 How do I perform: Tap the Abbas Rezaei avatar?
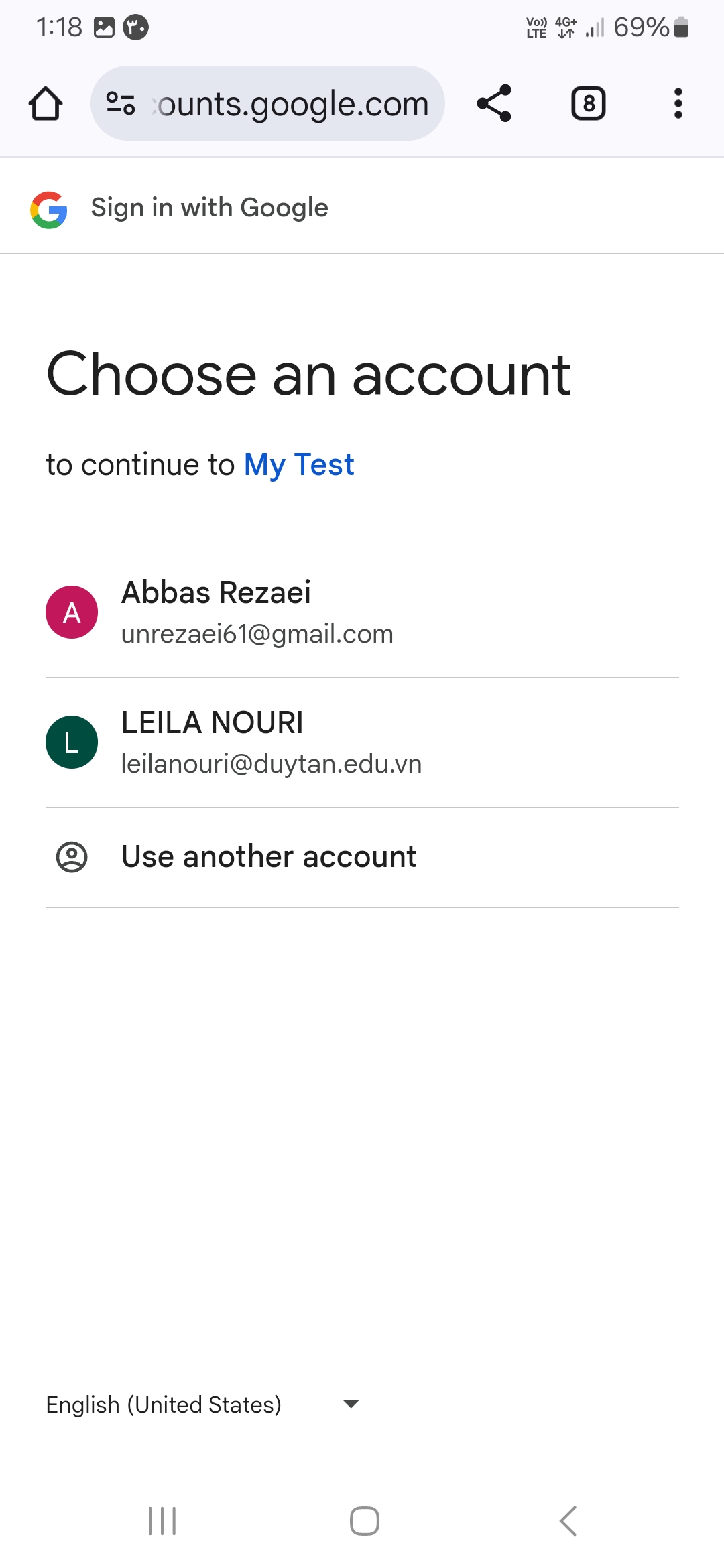(x=72, y=612)
